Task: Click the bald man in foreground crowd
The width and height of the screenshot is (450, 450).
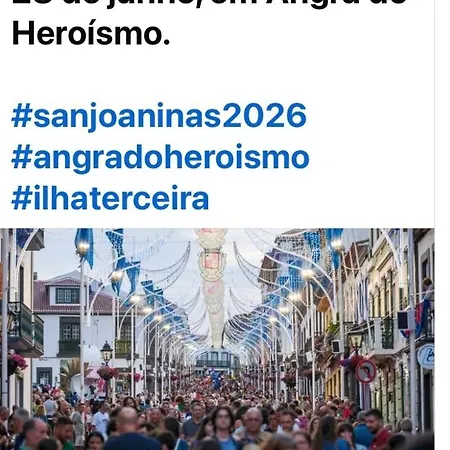Action: click(x=128, y=430)
